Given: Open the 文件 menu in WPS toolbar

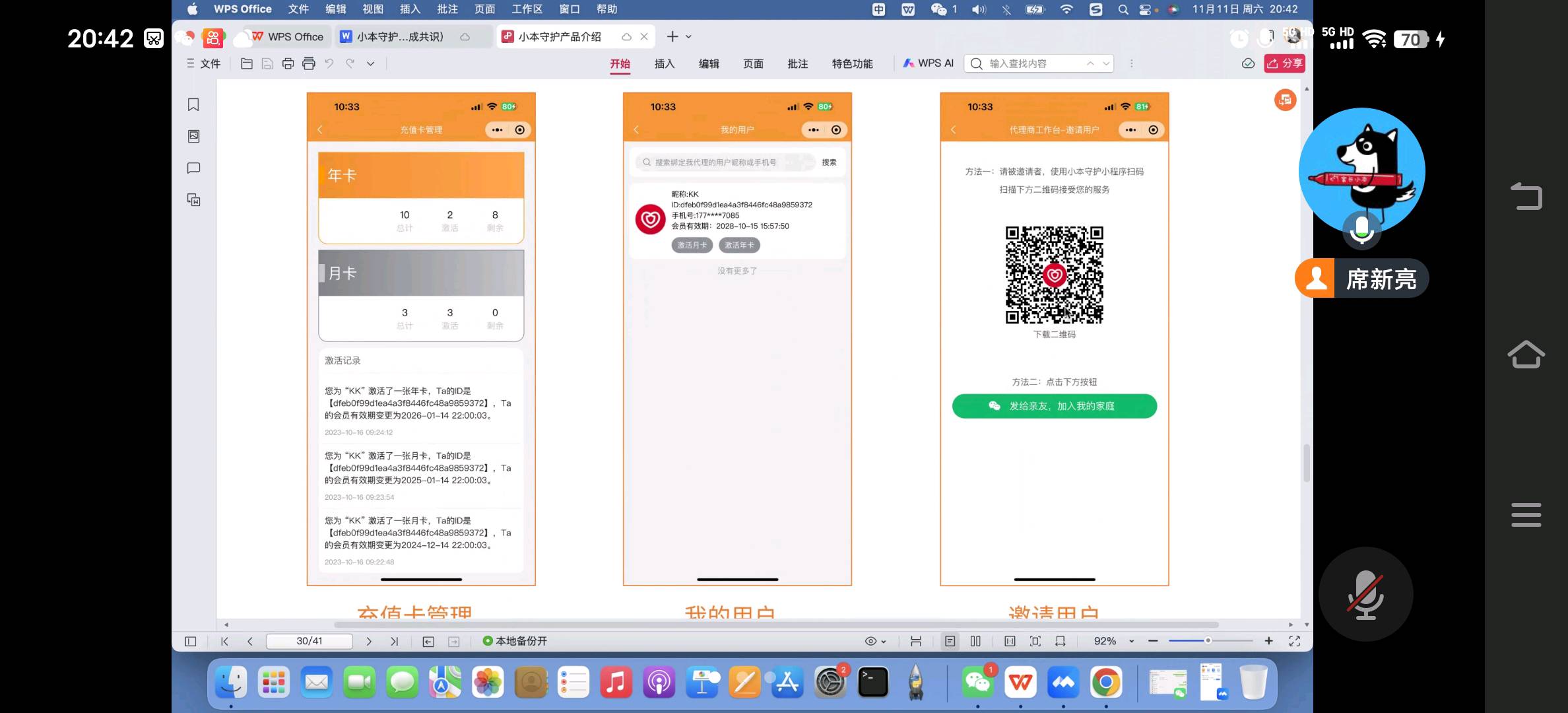Looking at the screenshot, I should (x=203, y=63).
